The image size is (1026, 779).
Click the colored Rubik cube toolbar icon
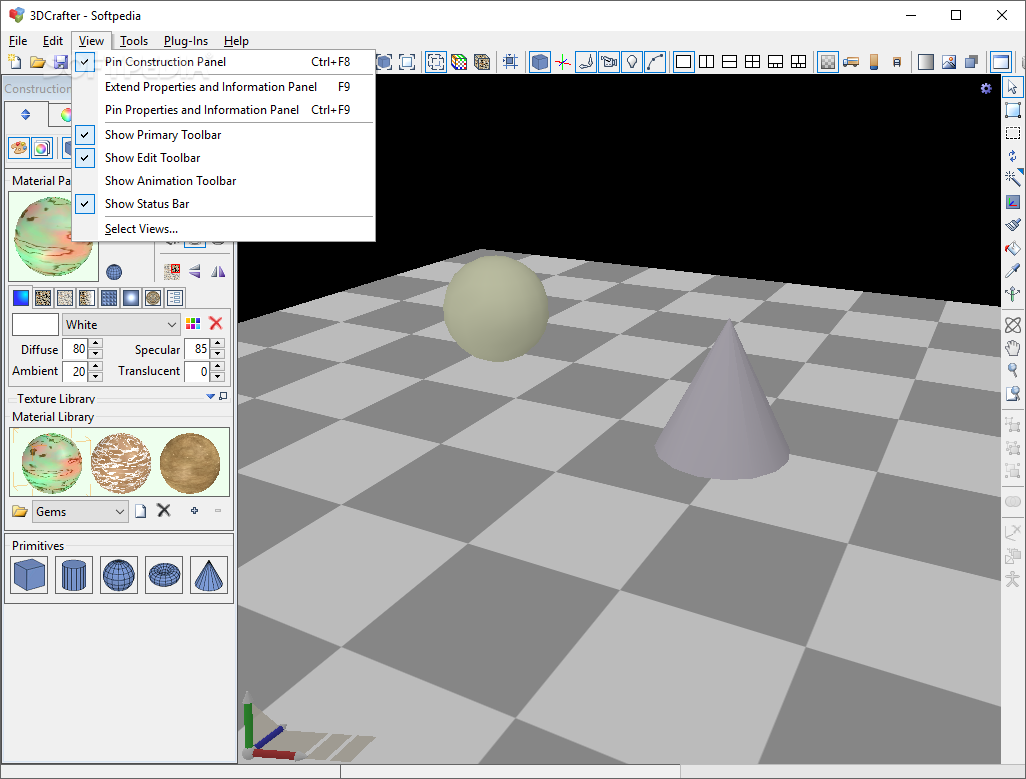click(459, 62)
